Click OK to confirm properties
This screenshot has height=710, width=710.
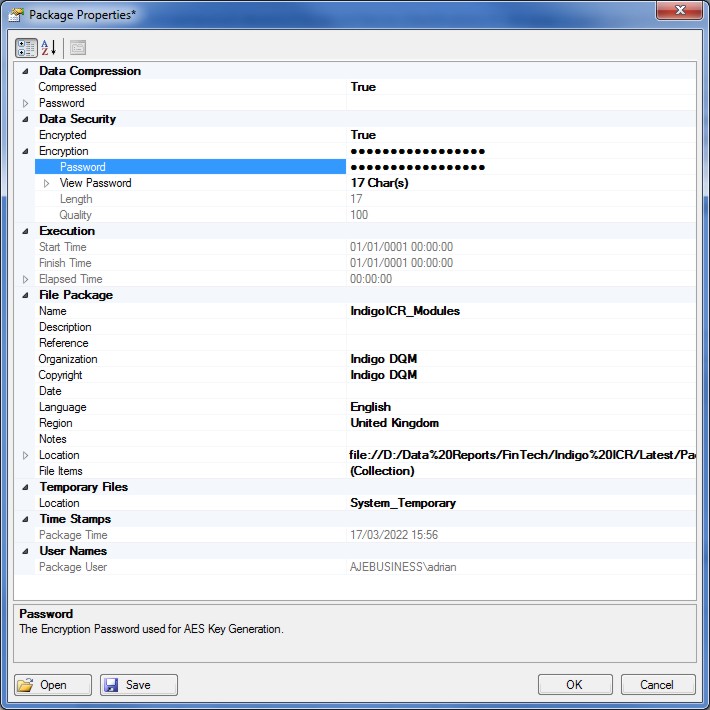pos(574,685)
